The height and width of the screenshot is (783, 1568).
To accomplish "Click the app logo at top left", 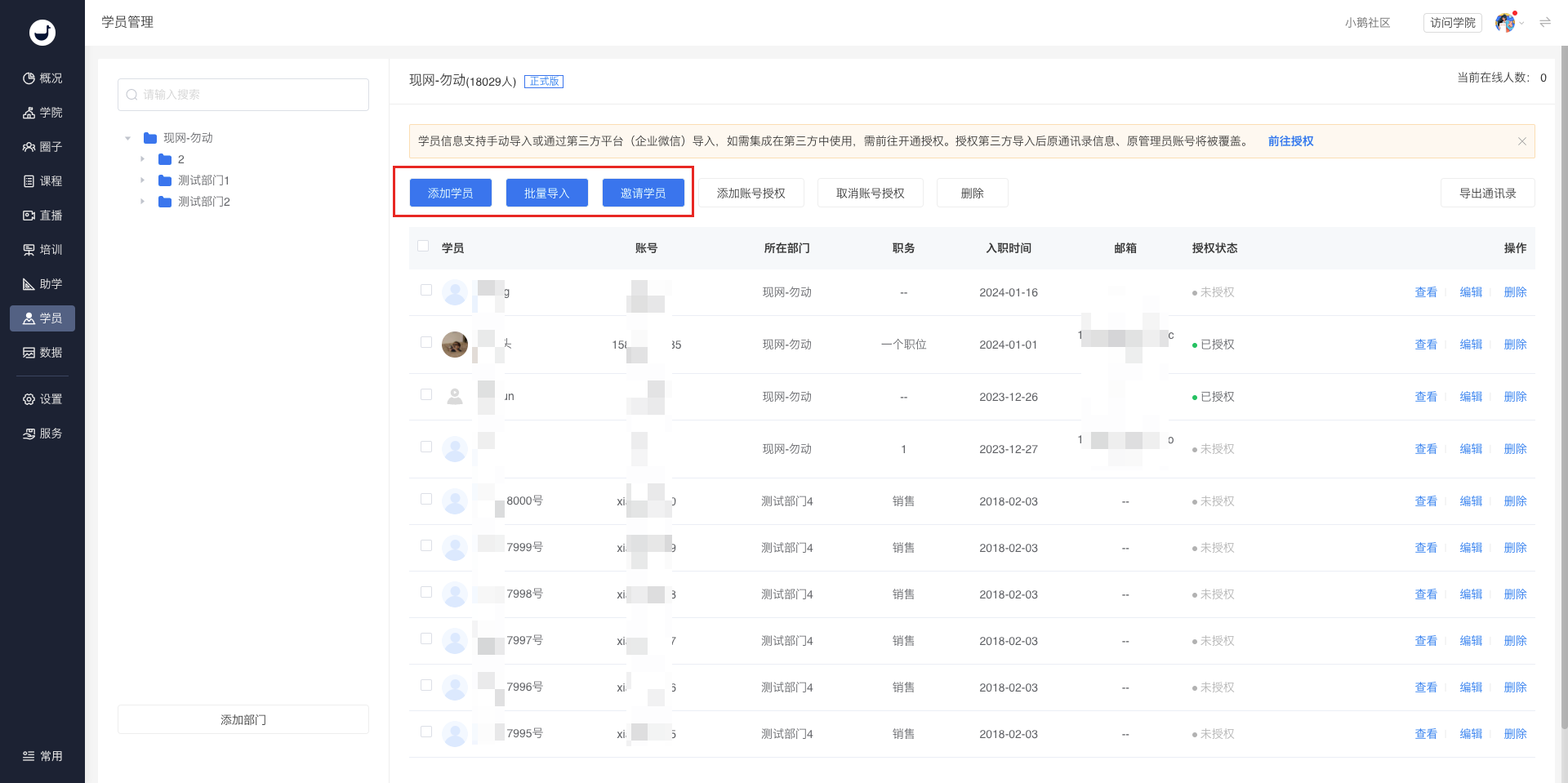I will [42, 33].
